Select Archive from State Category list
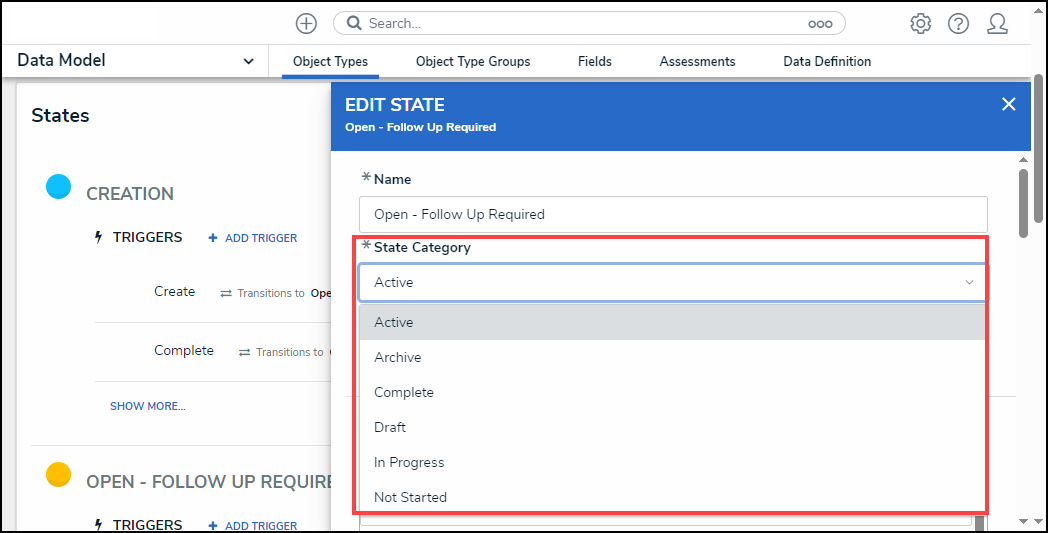The height and width of the screenshot is (533, 1048). click(x=398, y=357)
